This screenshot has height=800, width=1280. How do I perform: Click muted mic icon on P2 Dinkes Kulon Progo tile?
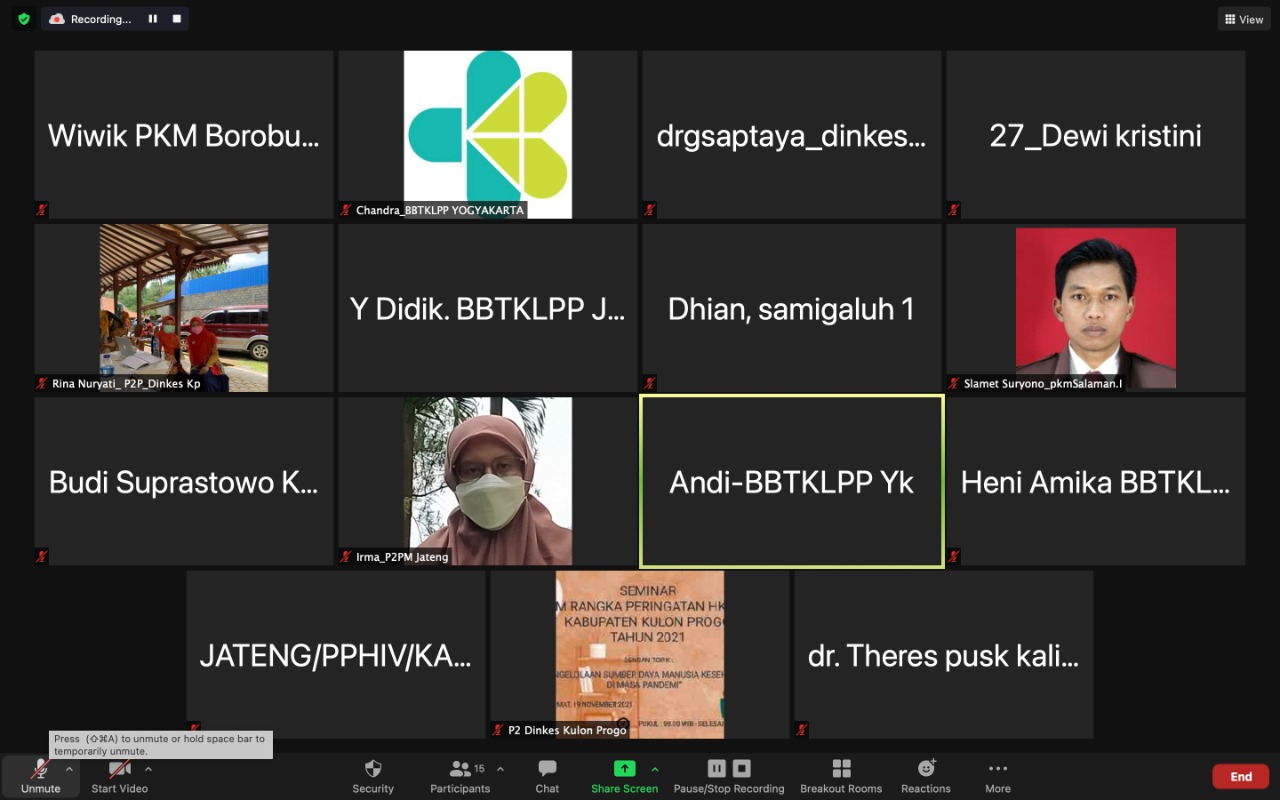pos(498,730)
